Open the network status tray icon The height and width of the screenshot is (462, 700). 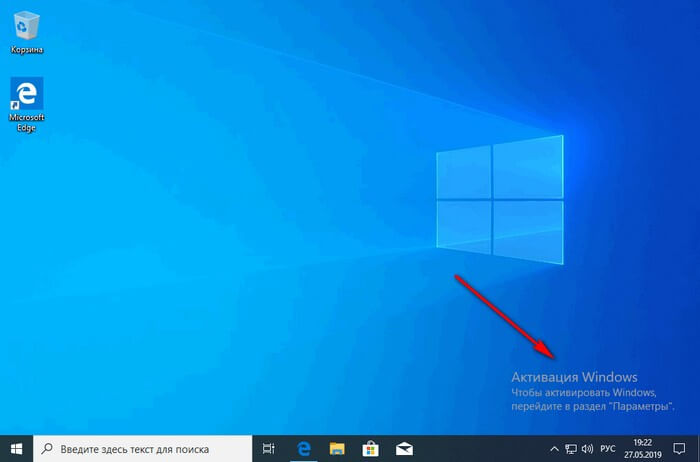(571, 449)
